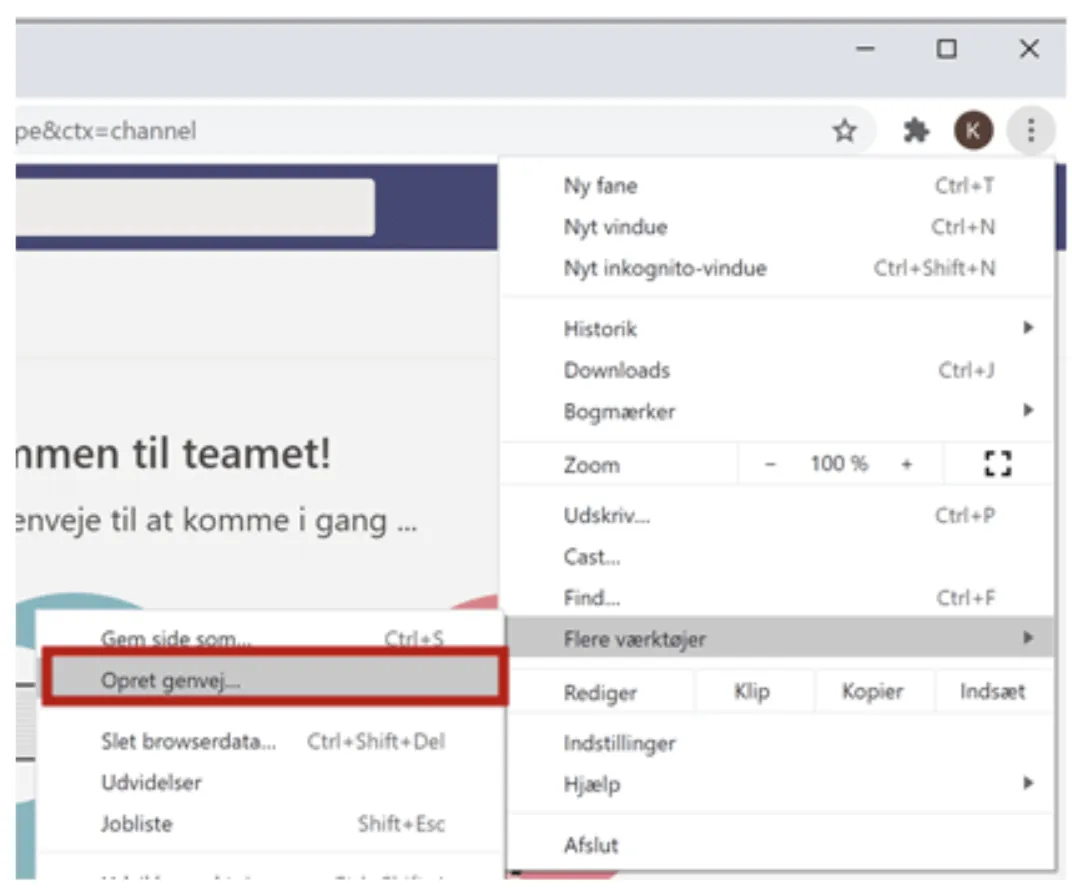Maximize the Chrome window

pyautogui.click(x=946, y=49)
